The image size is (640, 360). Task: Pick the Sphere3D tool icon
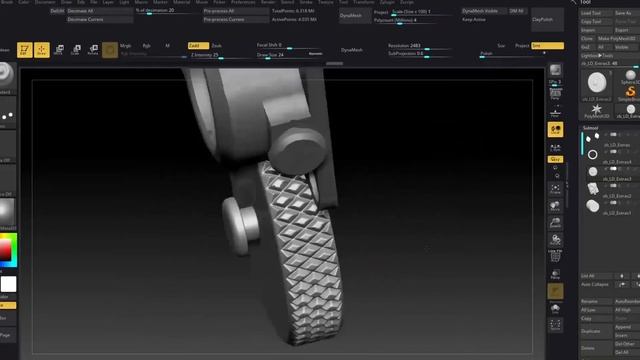tap(630, 76)
